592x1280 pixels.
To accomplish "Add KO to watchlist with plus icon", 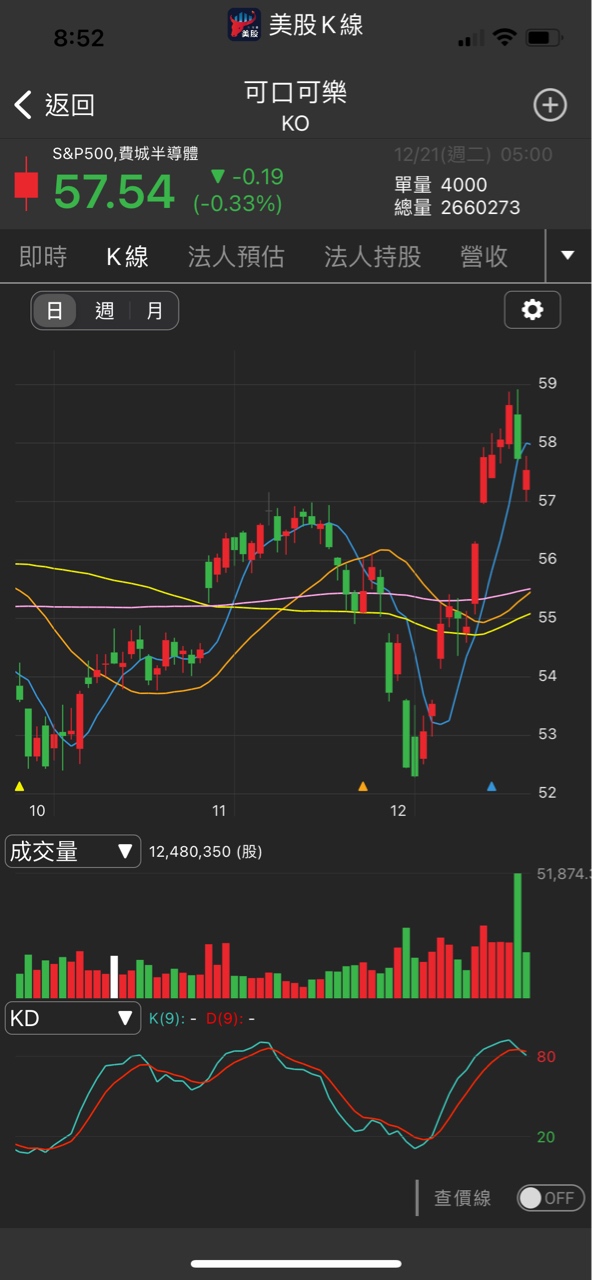I will (550, 105).
